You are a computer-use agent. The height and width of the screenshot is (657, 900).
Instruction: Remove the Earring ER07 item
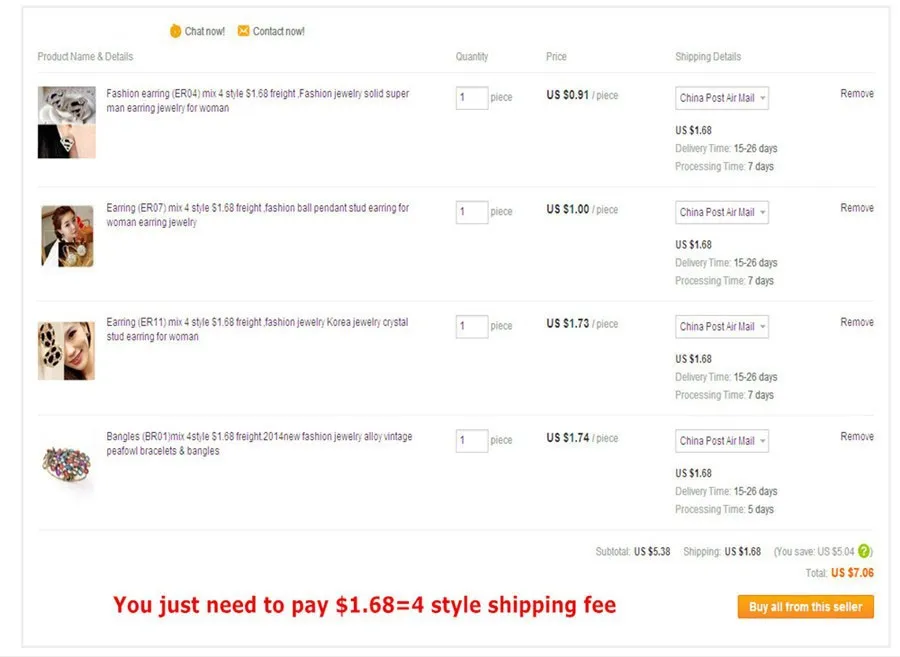tap(857, 208)
